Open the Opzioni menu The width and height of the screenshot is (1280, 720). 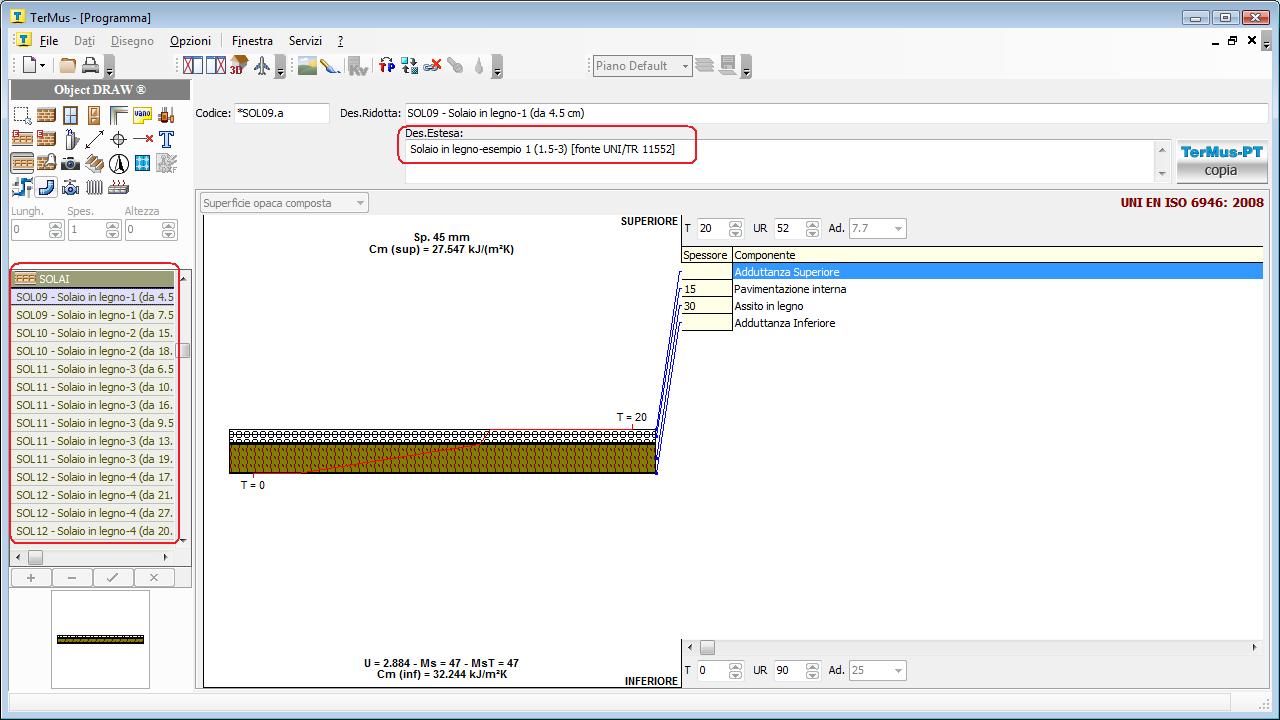coord(190,41)
